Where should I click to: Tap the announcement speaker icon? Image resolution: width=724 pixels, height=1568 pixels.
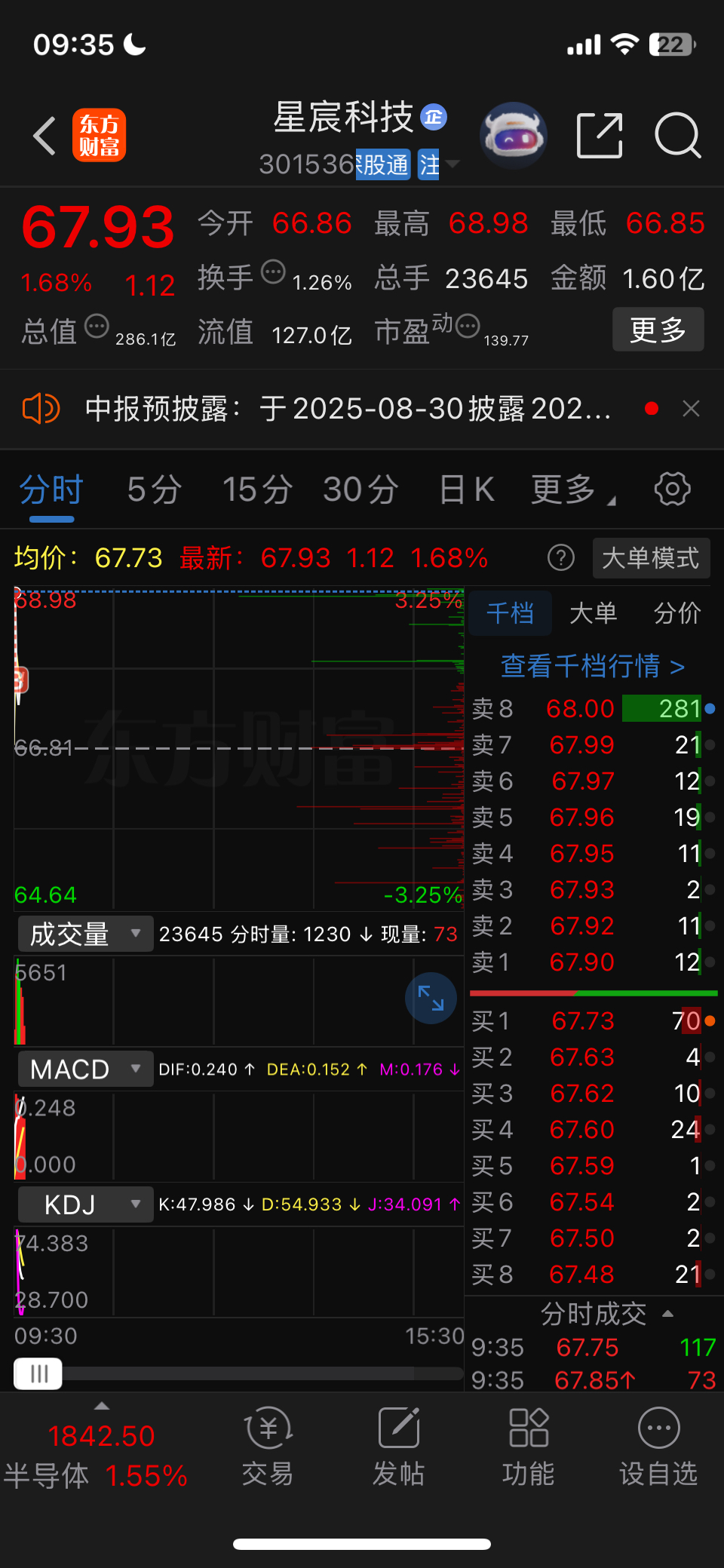(41, 409)
